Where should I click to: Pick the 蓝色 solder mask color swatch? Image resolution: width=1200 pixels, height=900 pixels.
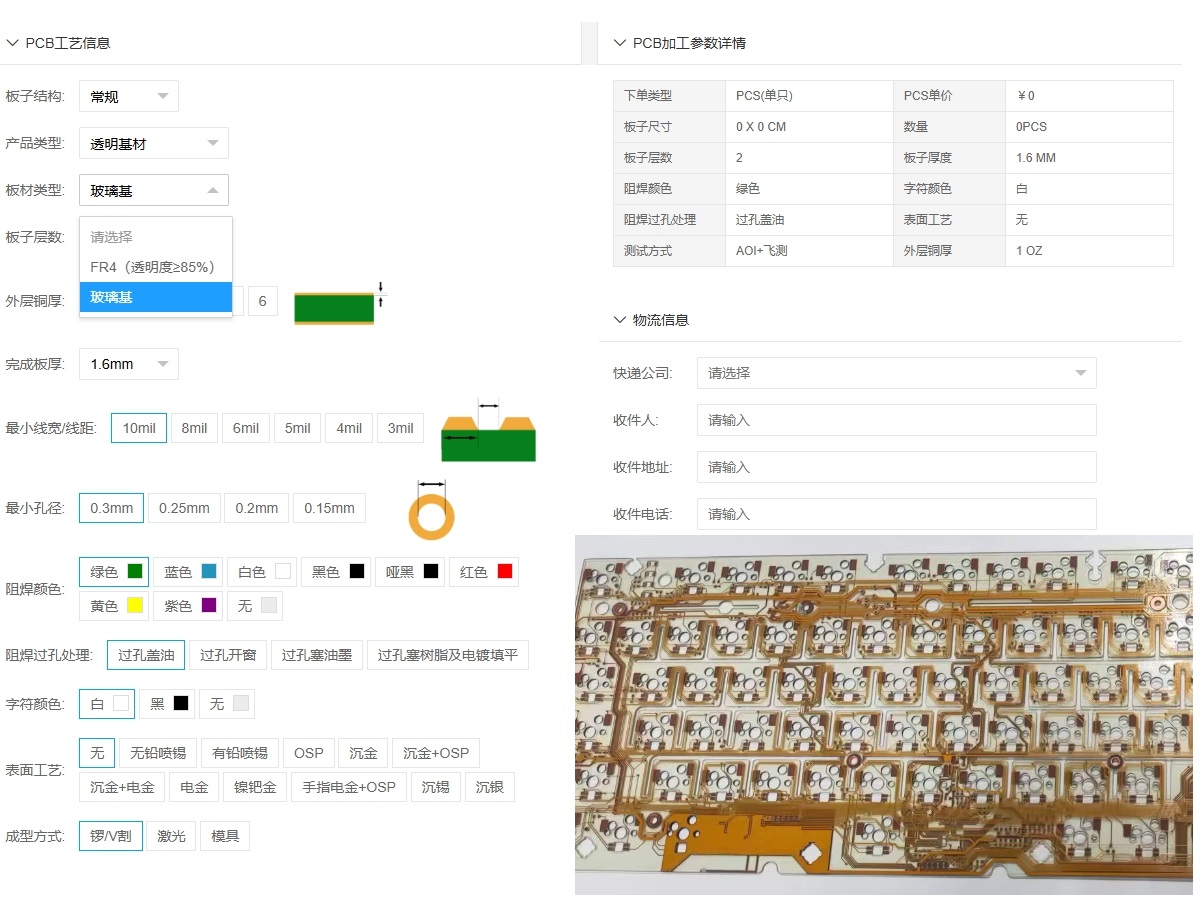(x=188, y=571)
